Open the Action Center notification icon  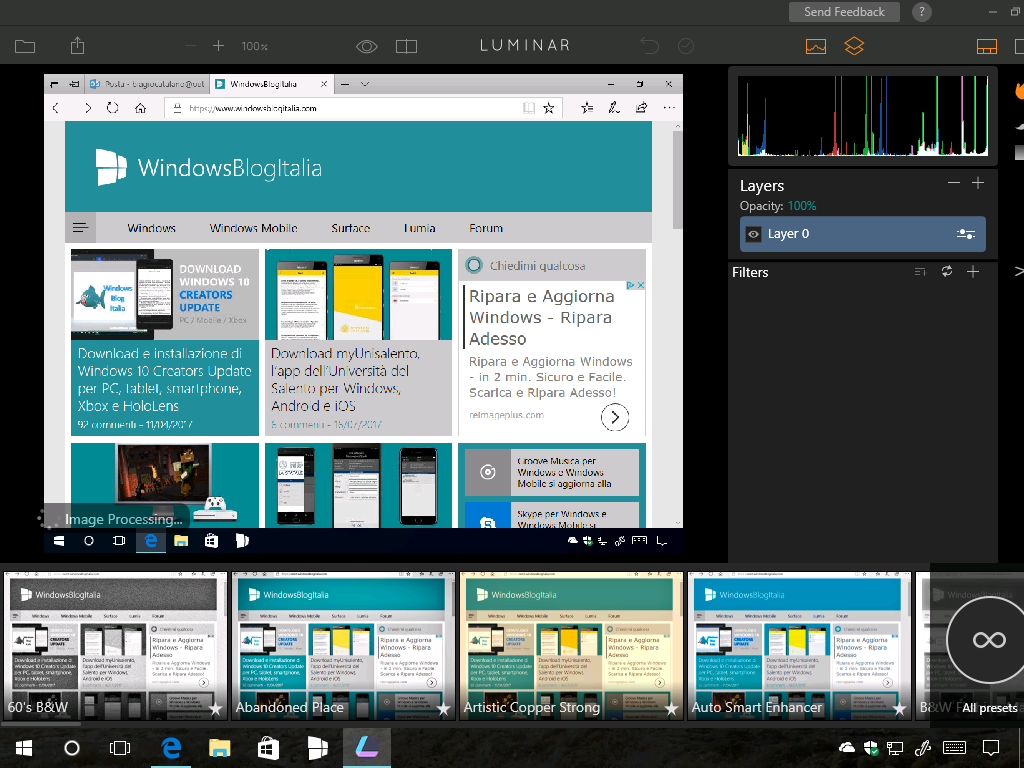(x=991, y=748)
